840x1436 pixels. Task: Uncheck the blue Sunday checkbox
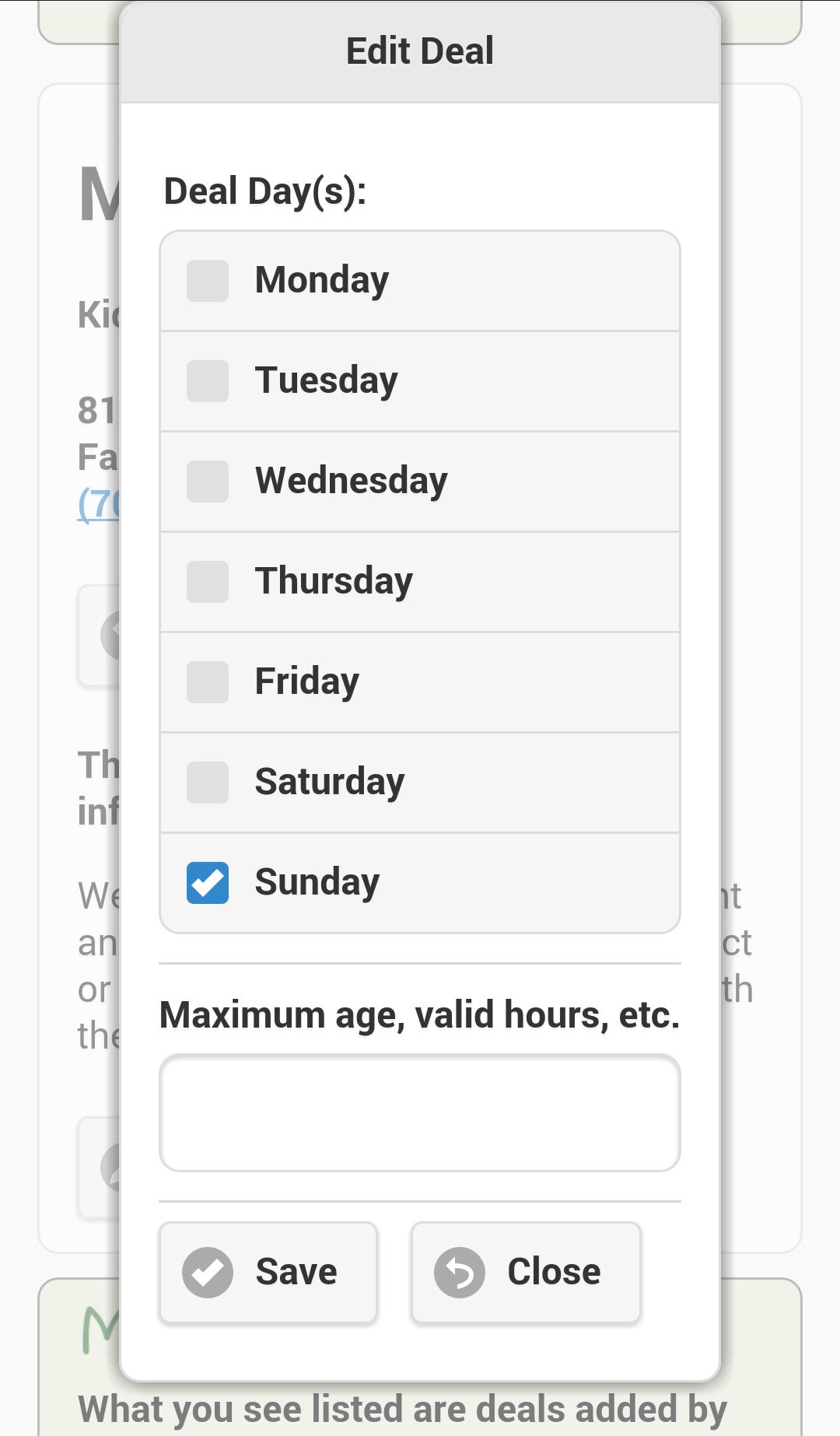(208, 883)
